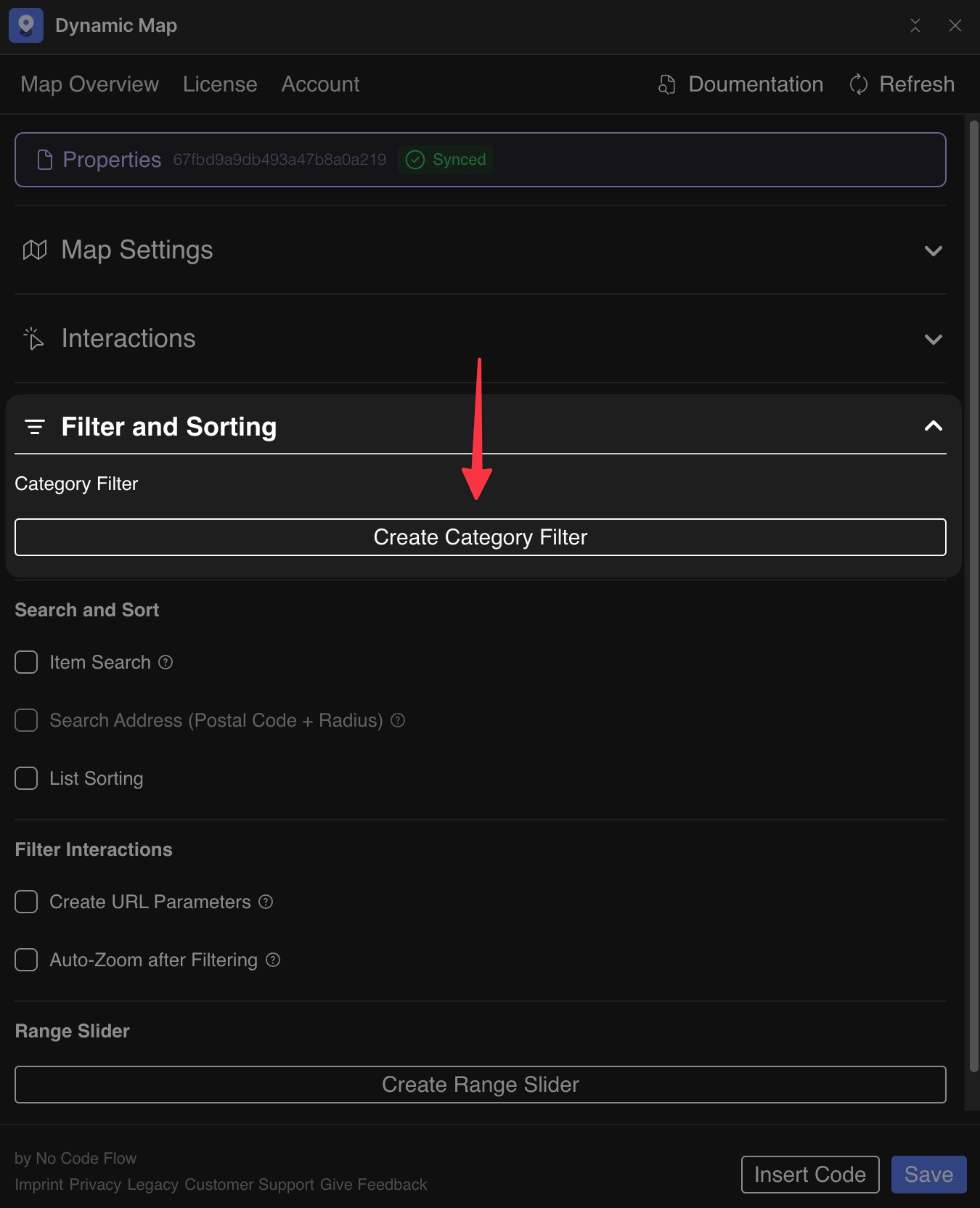
Task: Open help icon next to Item Search
Action: [166, 662]
